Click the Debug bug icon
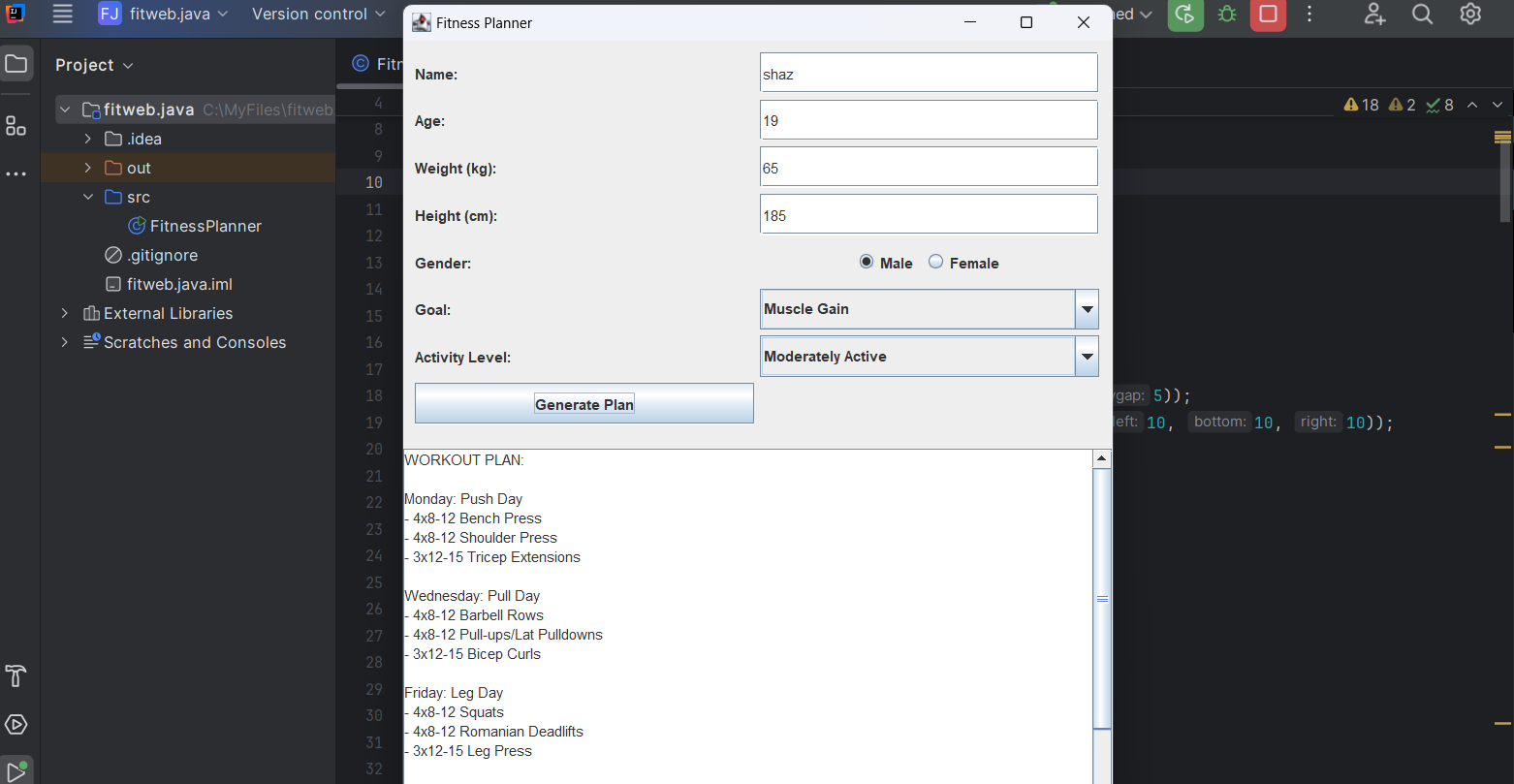Viewport: 1514px width, 784px height. click(1227, 15)
